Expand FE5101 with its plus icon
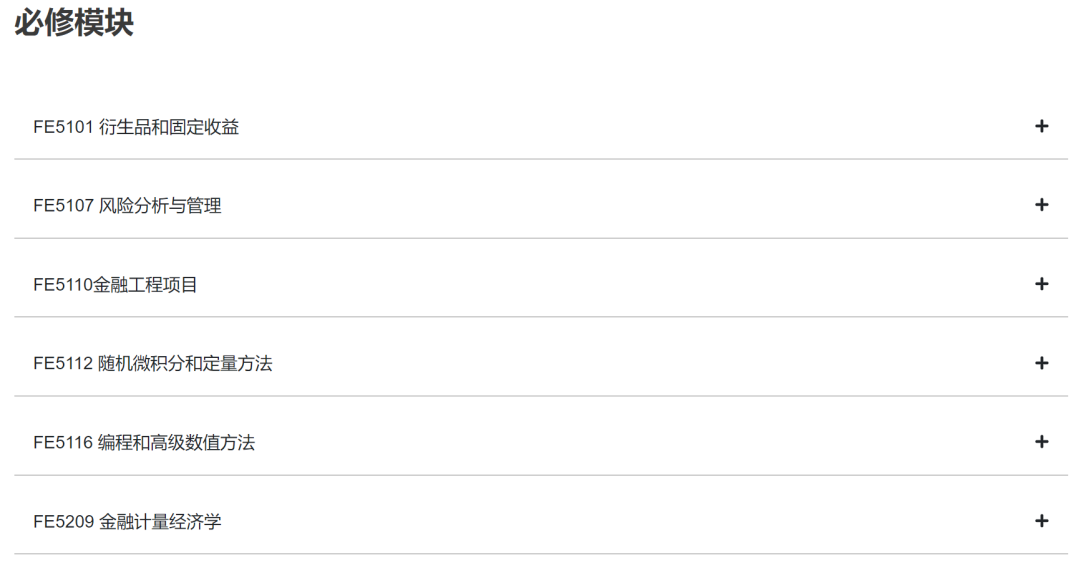Screen dimensions: 1080x565 point(1041,126)
